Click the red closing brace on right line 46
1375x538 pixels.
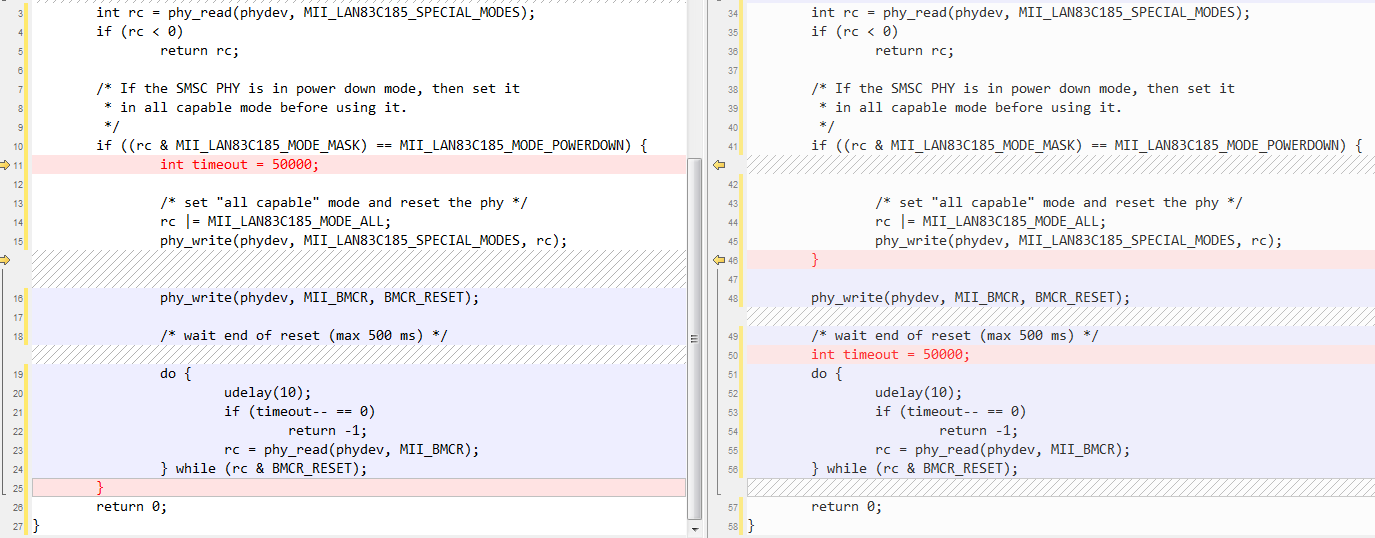click(815, 260)
